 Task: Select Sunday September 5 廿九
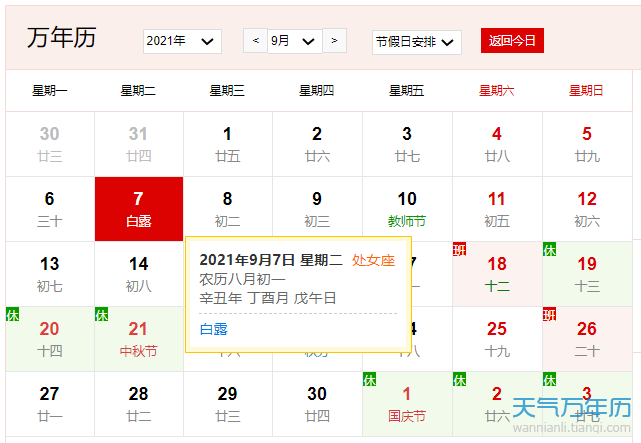[587, 144]
